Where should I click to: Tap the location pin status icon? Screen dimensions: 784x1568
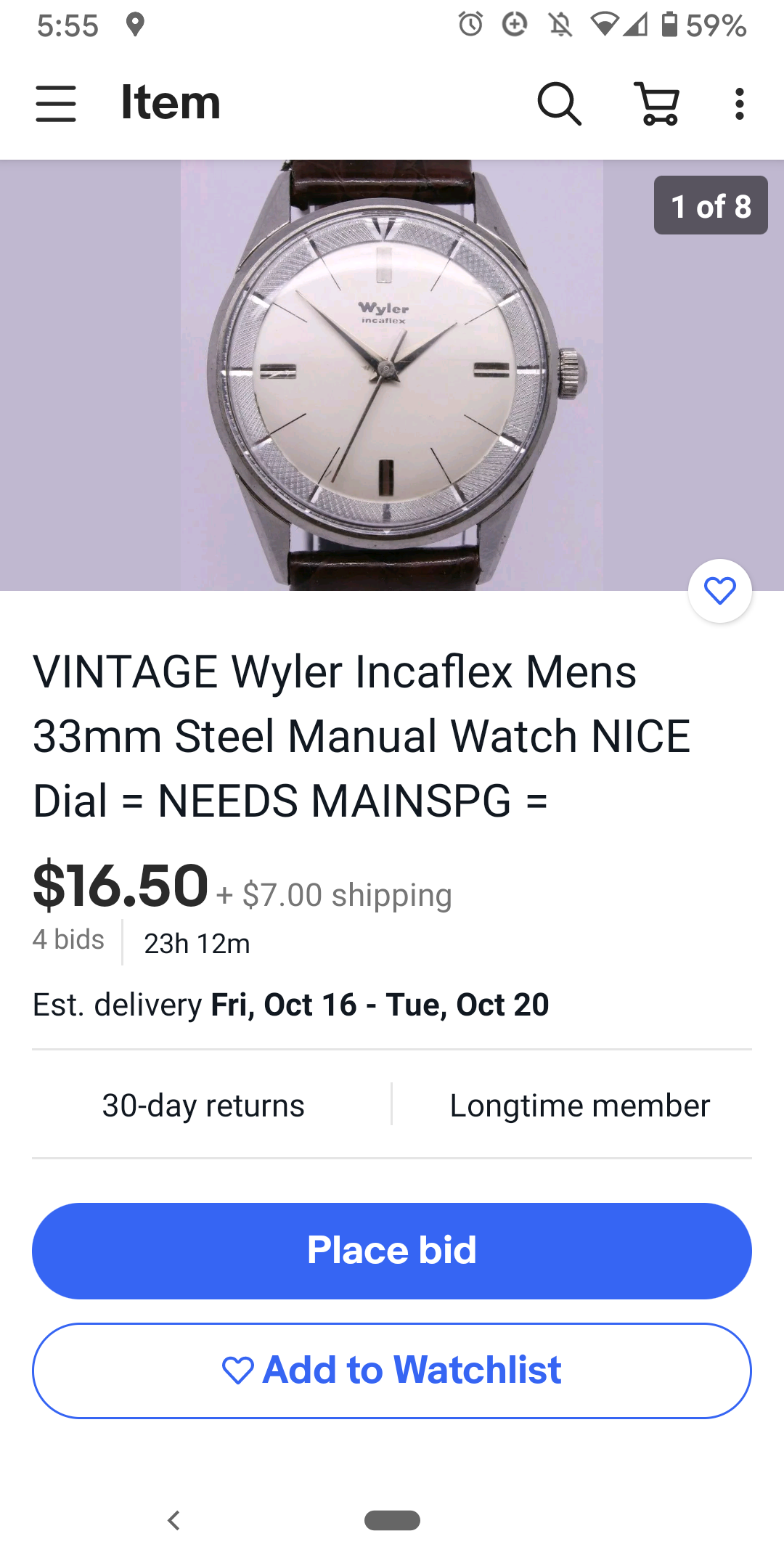tap(135, 25)
